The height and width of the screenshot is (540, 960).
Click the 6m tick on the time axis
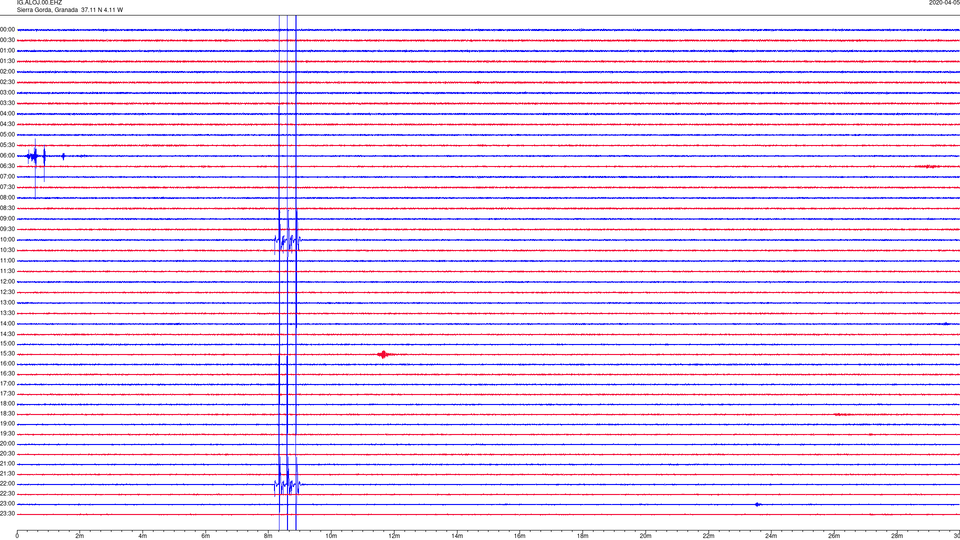(206, 536)
